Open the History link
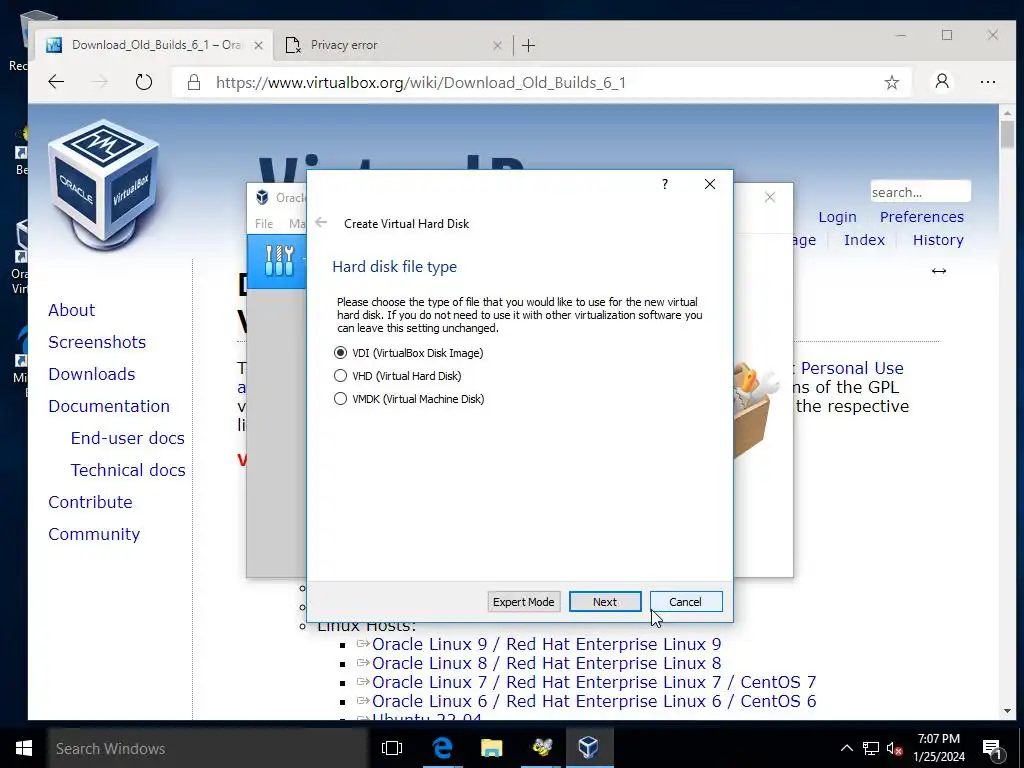 pos(938,240)
